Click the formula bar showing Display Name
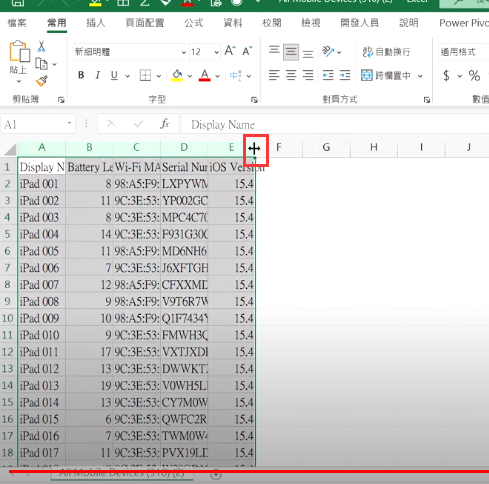489x484 pixels. [x=335, y=124]
